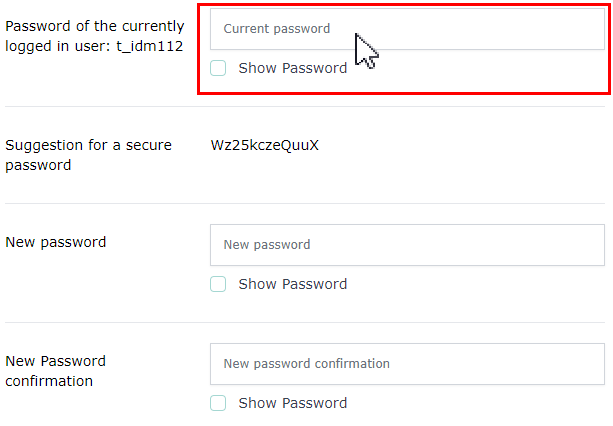Image resolution: width=613 pixels, height=426 pixels.
Task: Click the username t_idm112 text
Action: click(x=151, y=46)
